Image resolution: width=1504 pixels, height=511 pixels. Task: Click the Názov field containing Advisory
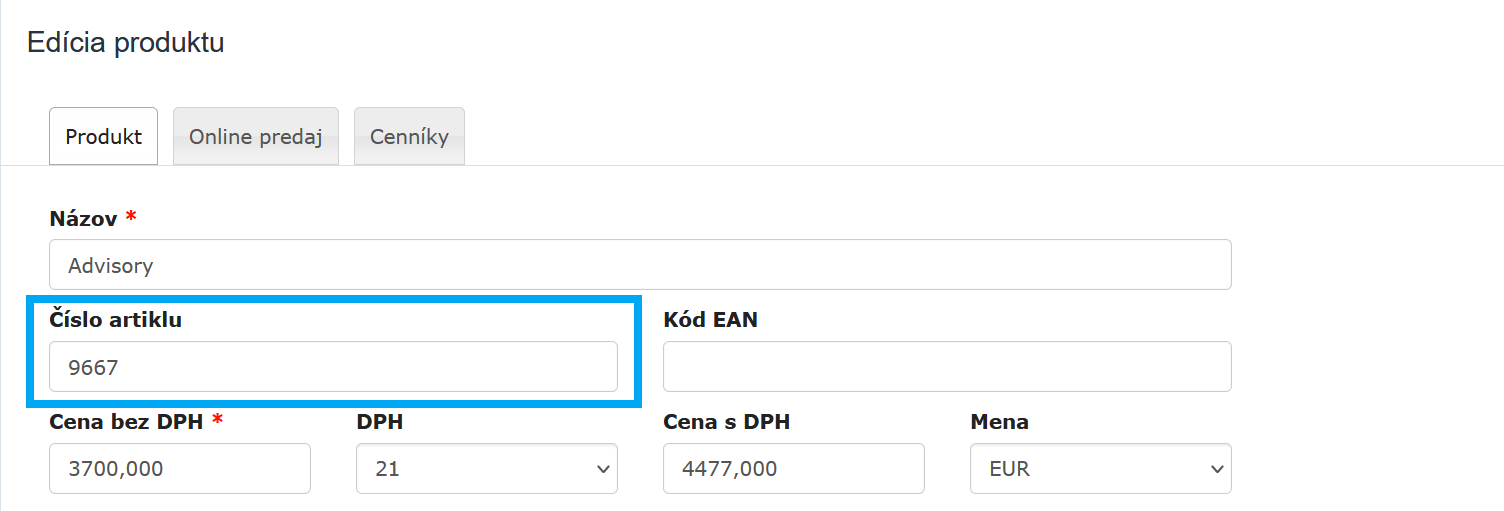click(x=640, y=265)
